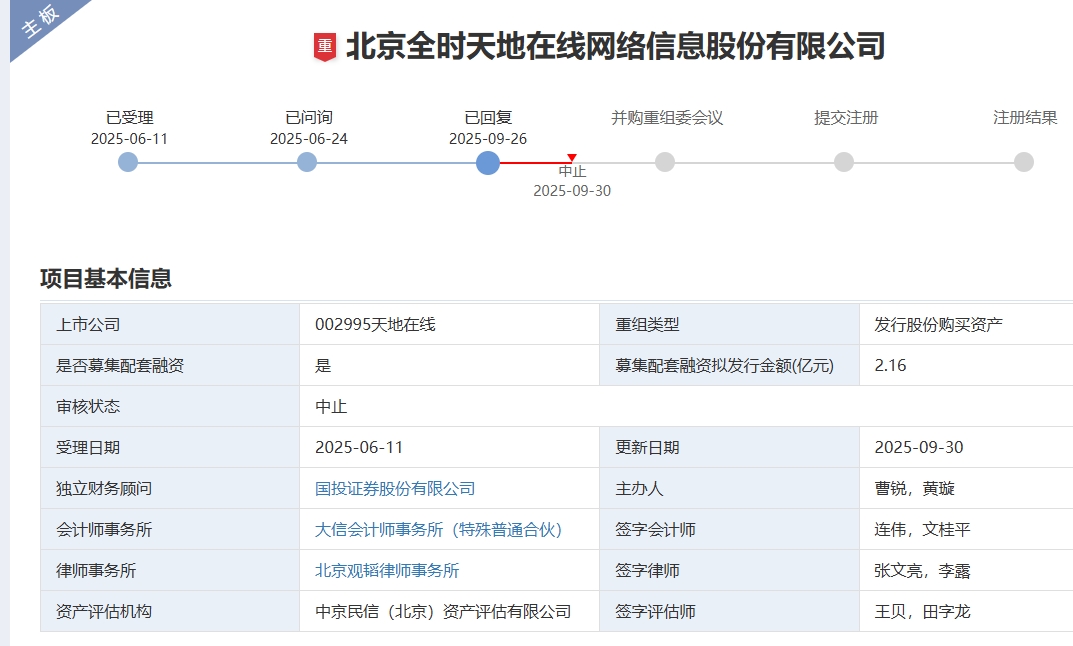Click the 是 value cell

click(x=449, y=365)
